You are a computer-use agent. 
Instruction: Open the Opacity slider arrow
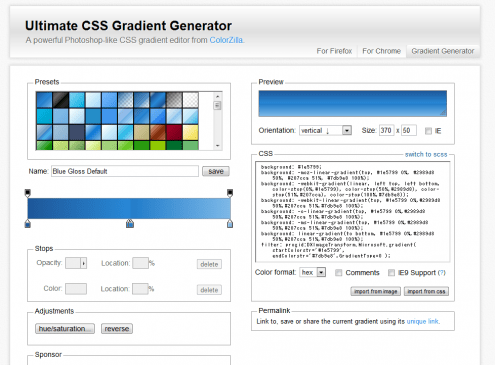pos(83,263)
